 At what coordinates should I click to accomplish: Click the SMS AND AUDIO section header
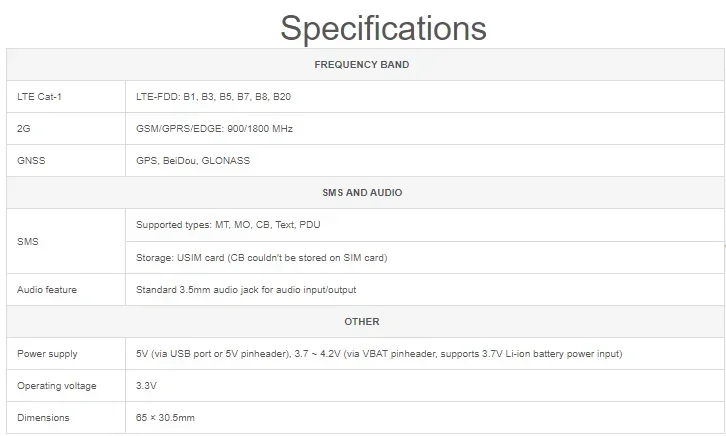pyautogui.click(x=362, y=193)
